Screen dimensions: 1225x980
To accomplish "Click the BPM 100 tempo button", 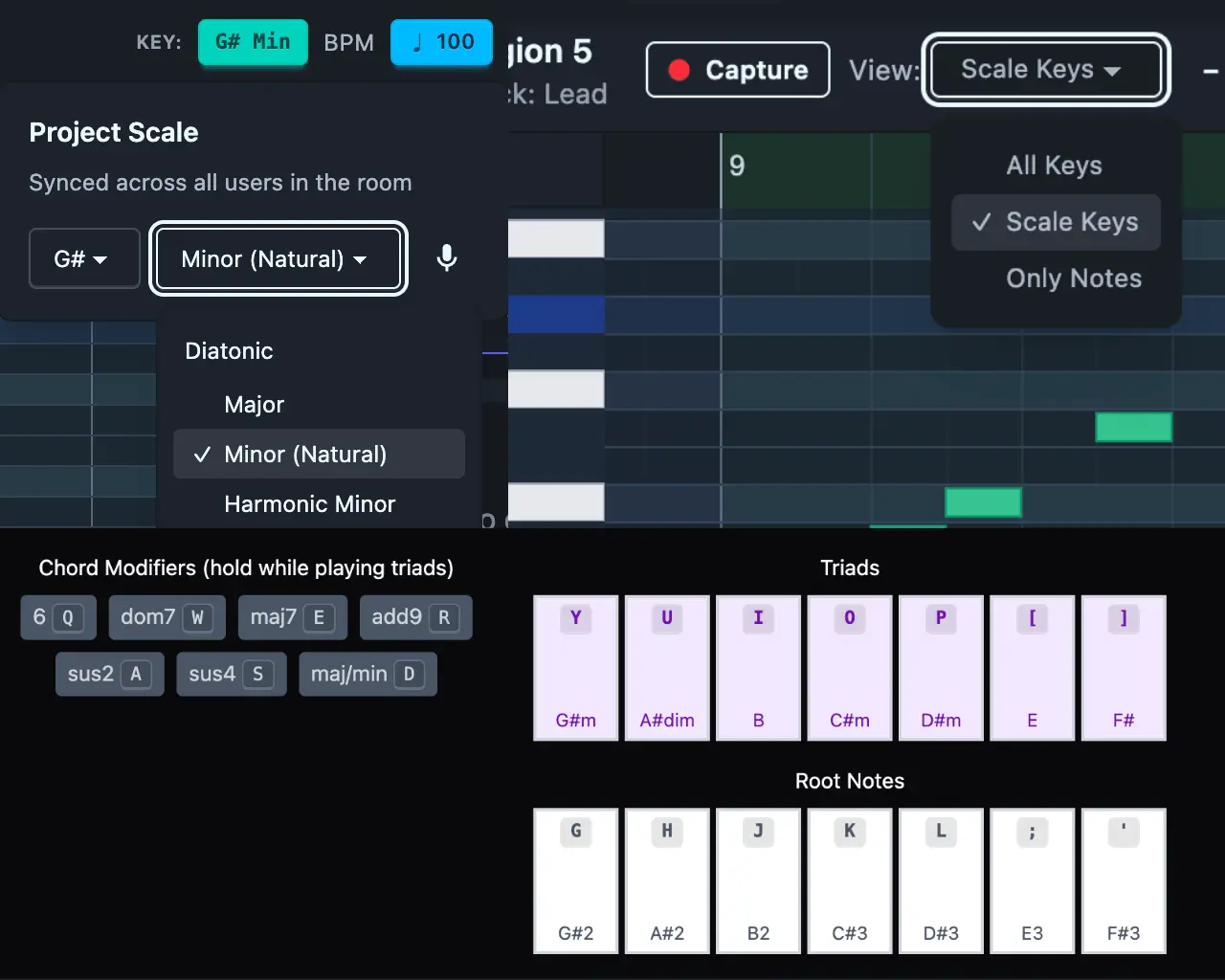I will (441, 42).
